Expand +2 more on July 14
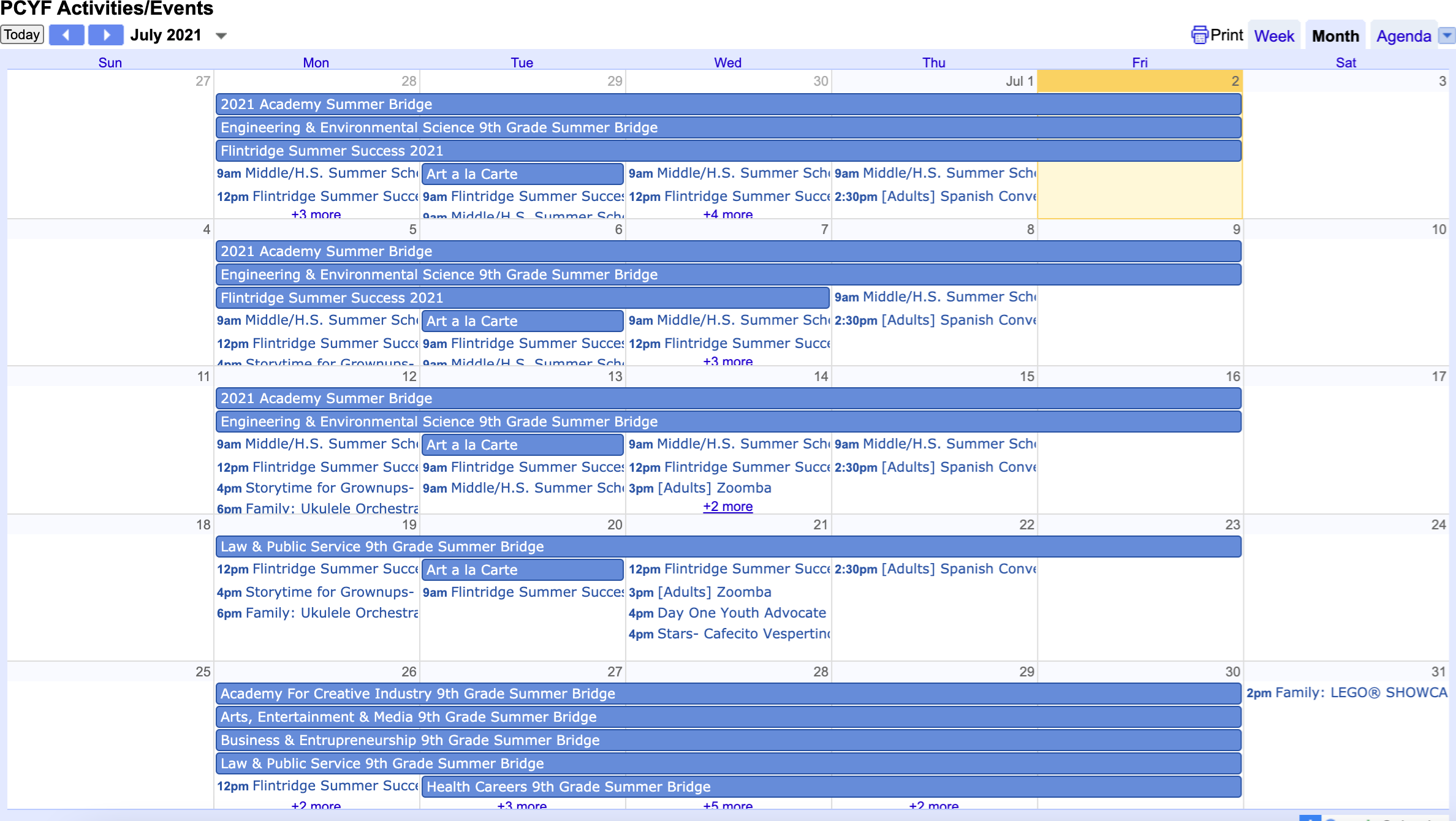 [727, 507]
